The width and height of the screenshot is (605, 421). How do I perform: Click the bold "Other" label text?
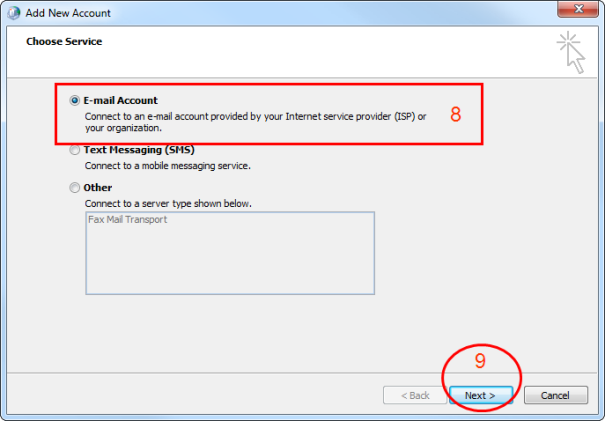pyautogui.click(x=98, y=188)
